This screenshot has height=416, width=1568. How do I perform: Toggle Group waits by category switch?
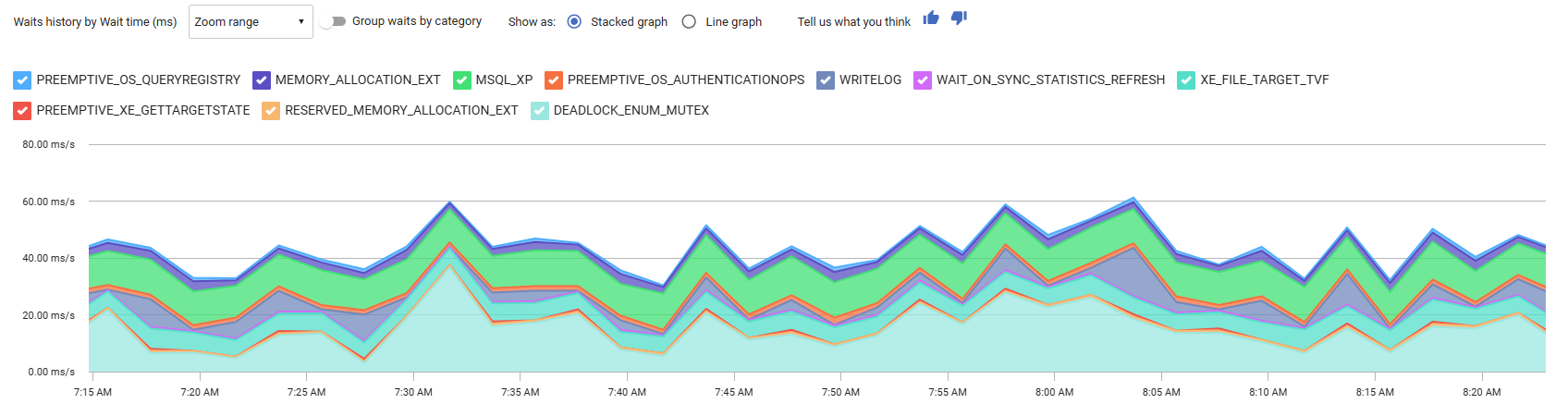pyautogui.click(x=334, y=21)
